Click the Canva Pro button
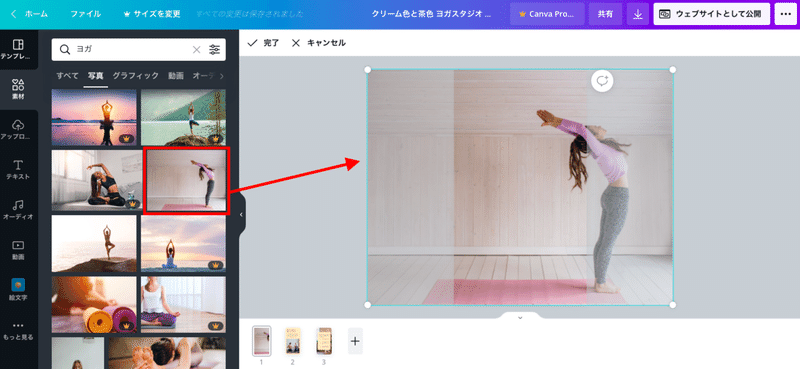 547,14
